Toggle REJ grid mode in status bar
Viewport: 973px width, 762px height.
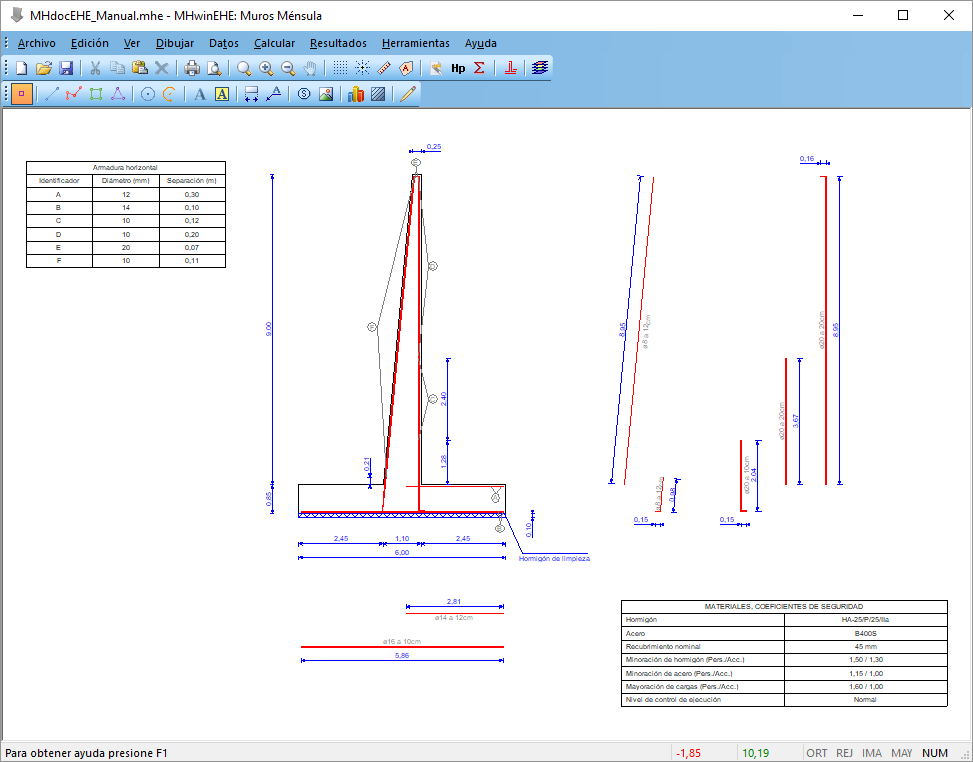coord(845,753)
